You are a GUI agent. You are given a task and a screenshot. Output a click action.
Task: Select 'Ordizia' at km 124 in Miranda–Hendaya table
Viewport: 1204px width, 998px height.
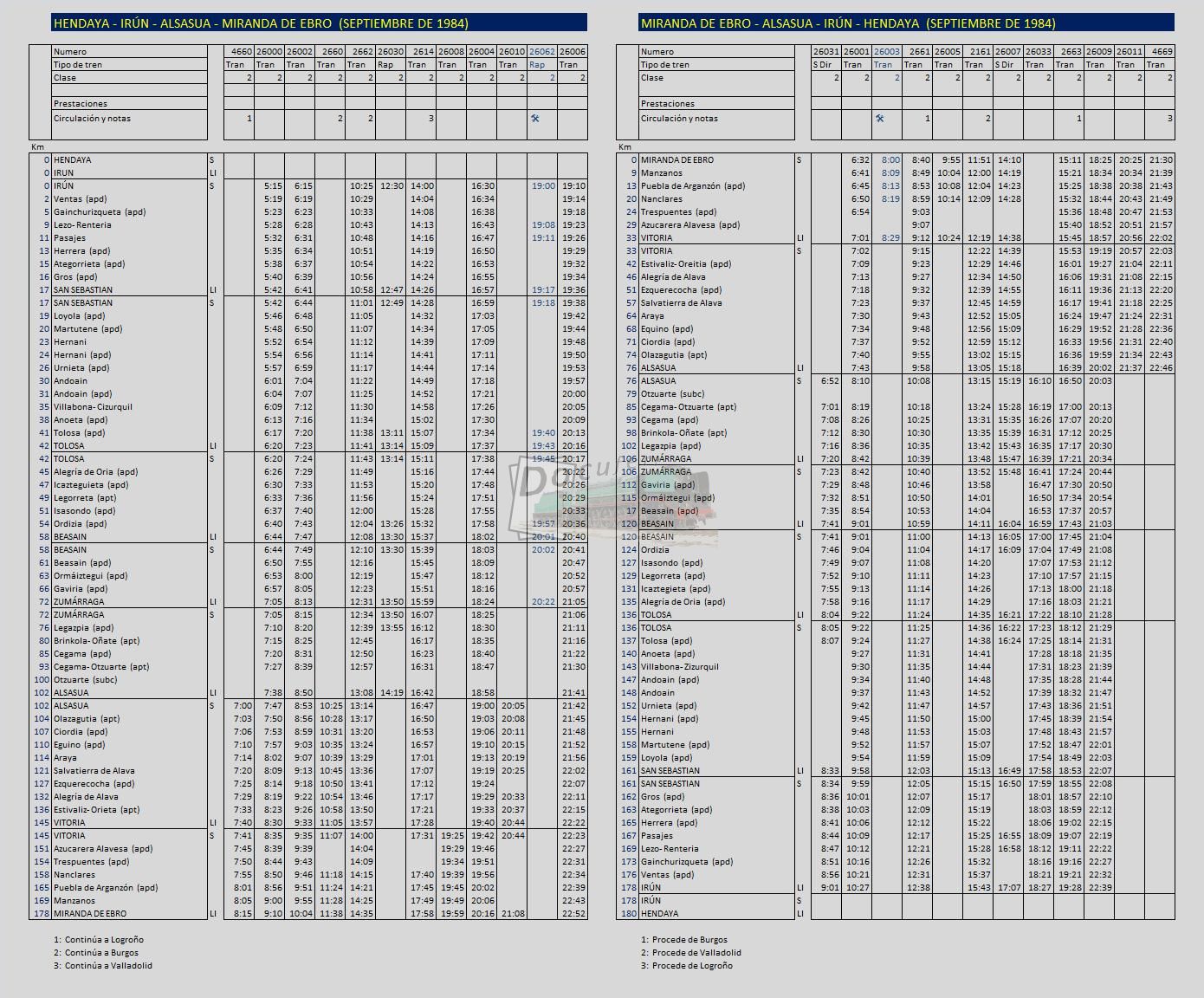click(655, 550)
